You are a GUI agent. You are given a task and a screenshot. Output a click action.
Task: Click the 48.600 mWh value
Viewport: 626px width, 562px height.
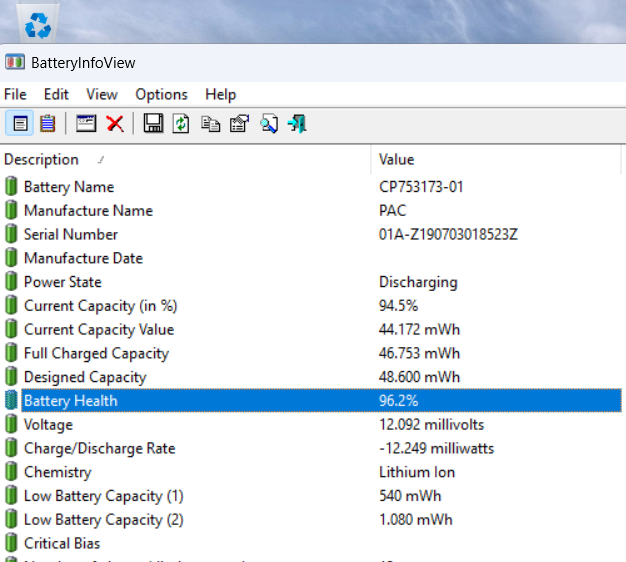click(419, 376)
